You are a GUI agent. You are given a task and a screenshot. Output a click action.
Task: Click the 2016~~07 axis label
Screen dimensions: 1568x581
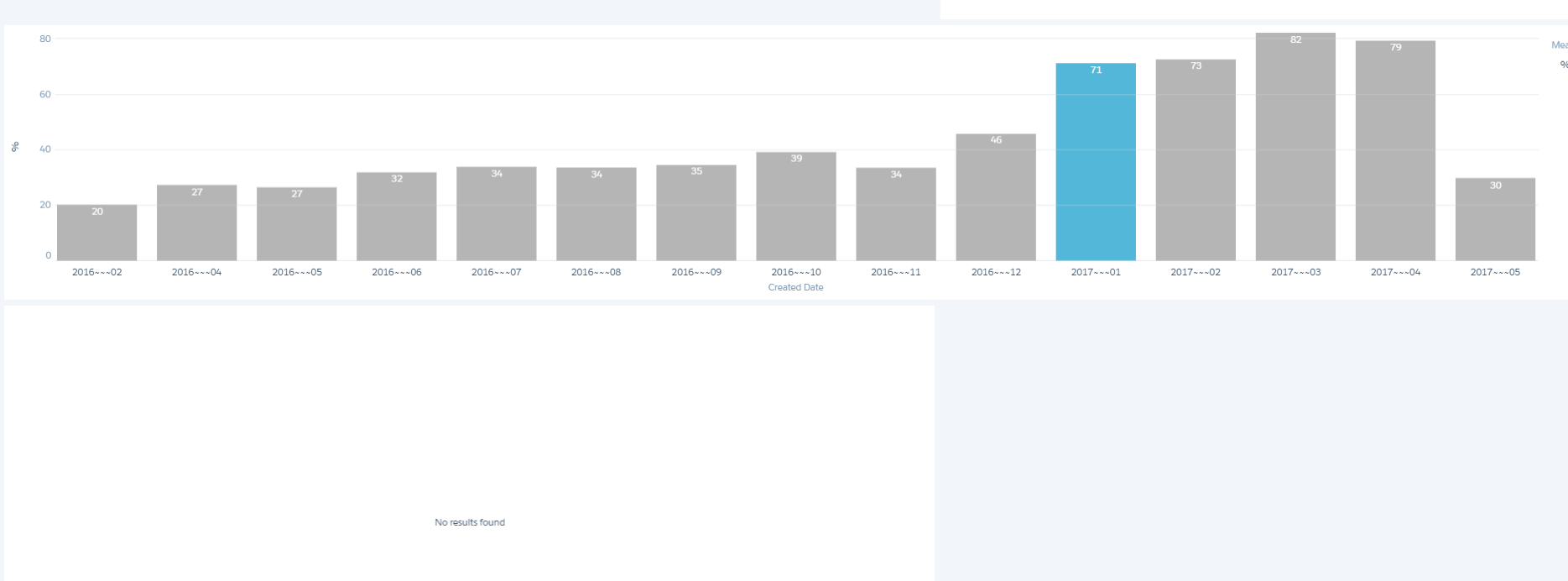coord(497,272)
